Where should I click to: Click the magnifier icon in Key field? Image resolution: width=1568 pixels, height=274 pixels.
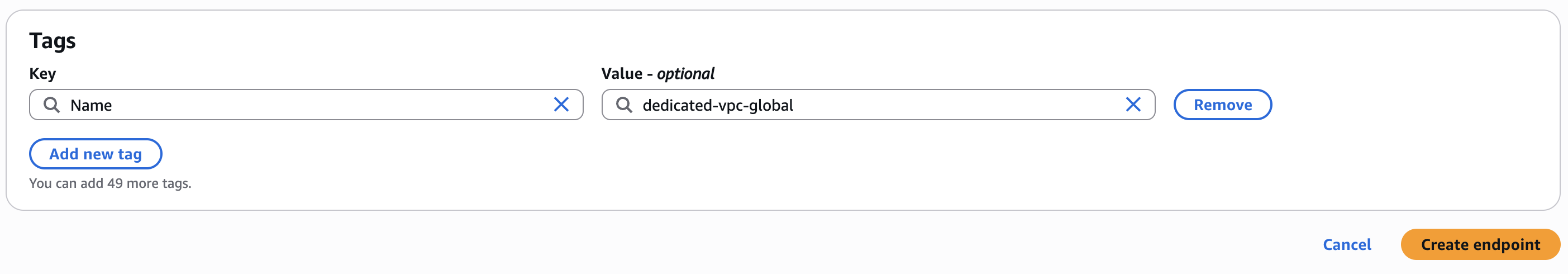(52, 105)
